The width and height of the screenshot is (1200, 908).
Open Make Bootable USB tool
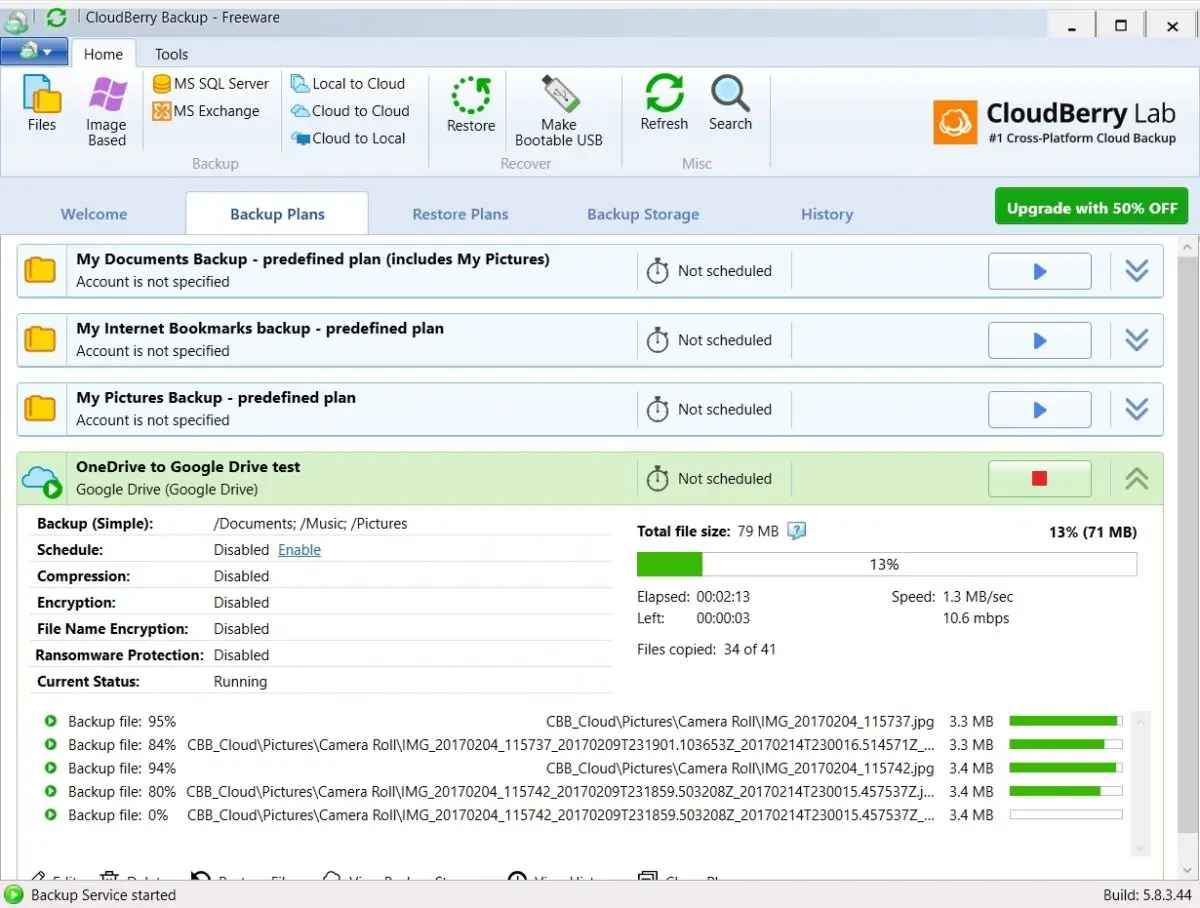pos(559,112)
